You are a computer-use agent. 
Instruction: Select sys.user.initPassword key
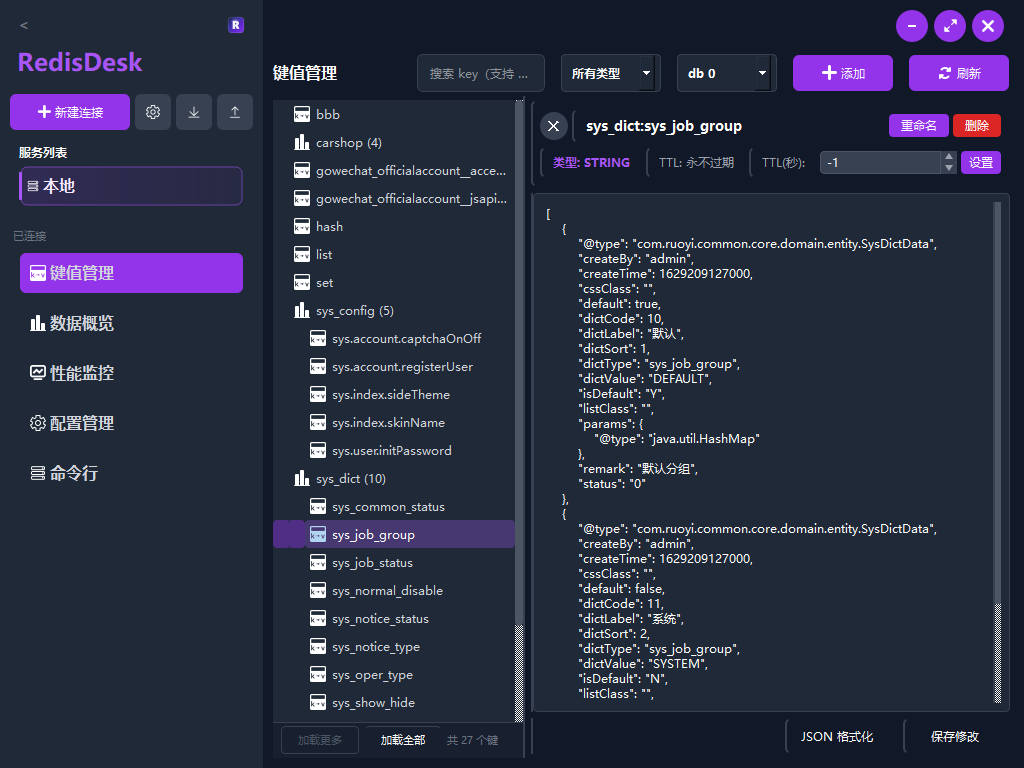pyautogui.click(x=392, y=451)
